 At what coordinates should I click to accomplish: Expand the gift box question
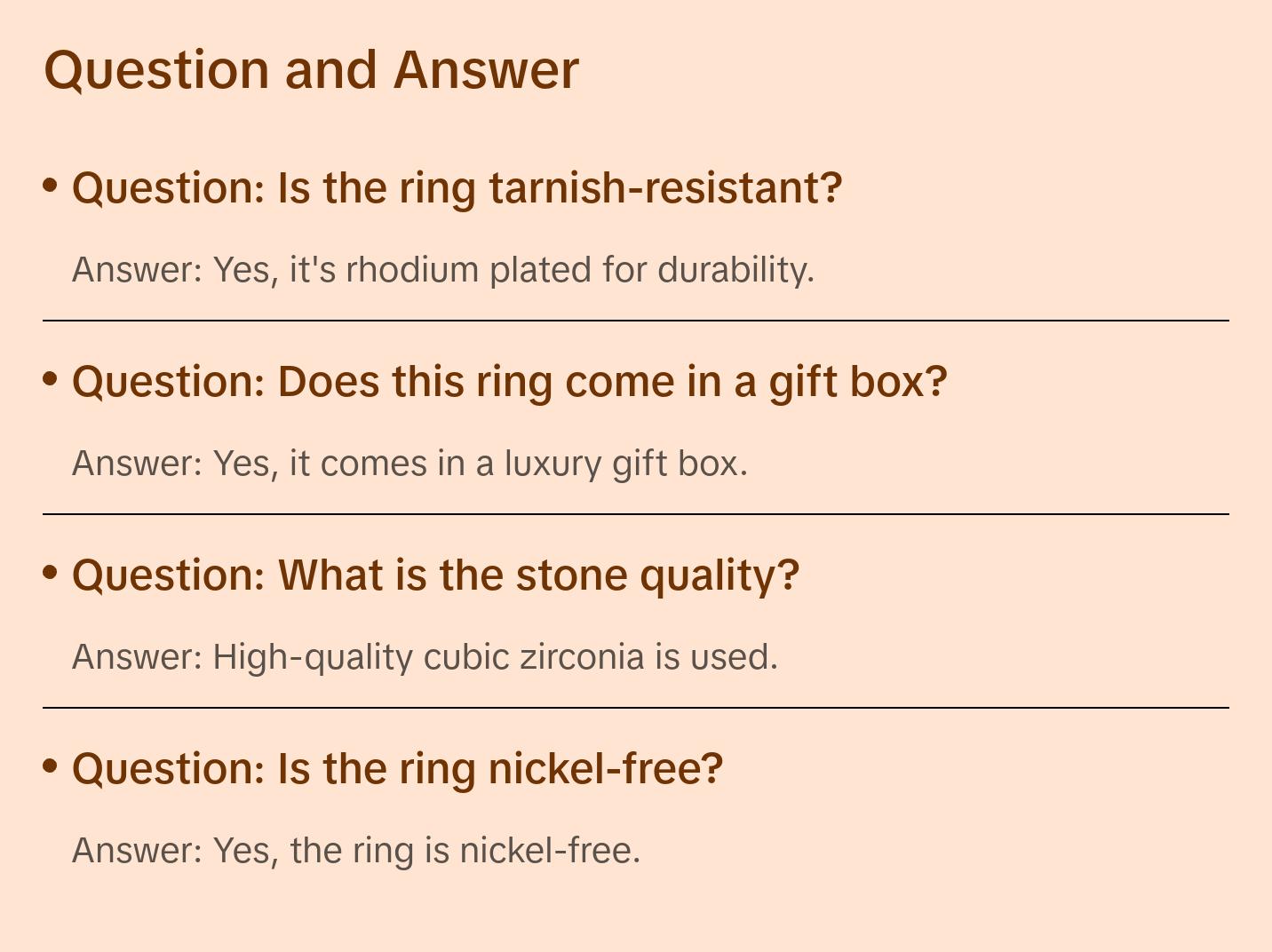pos(509,382)
